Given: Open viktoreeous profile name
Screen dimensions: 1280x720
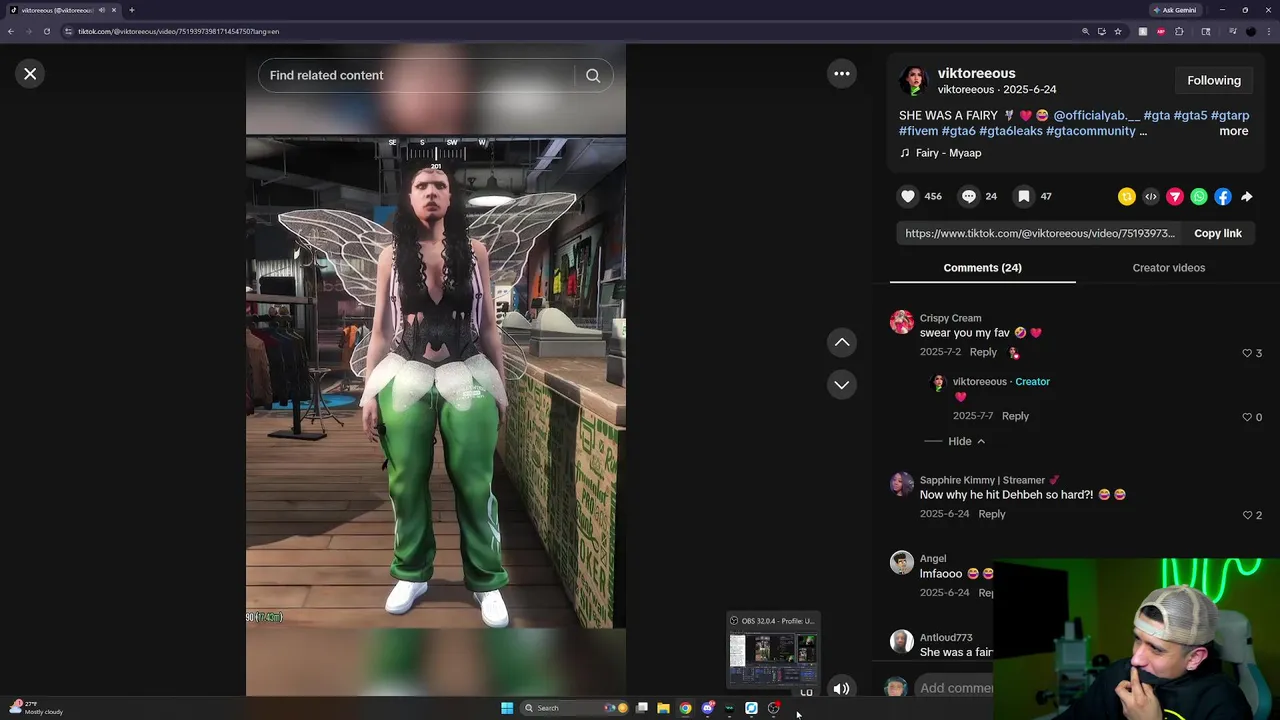Looking at the screenshot, I should point(976,73).
